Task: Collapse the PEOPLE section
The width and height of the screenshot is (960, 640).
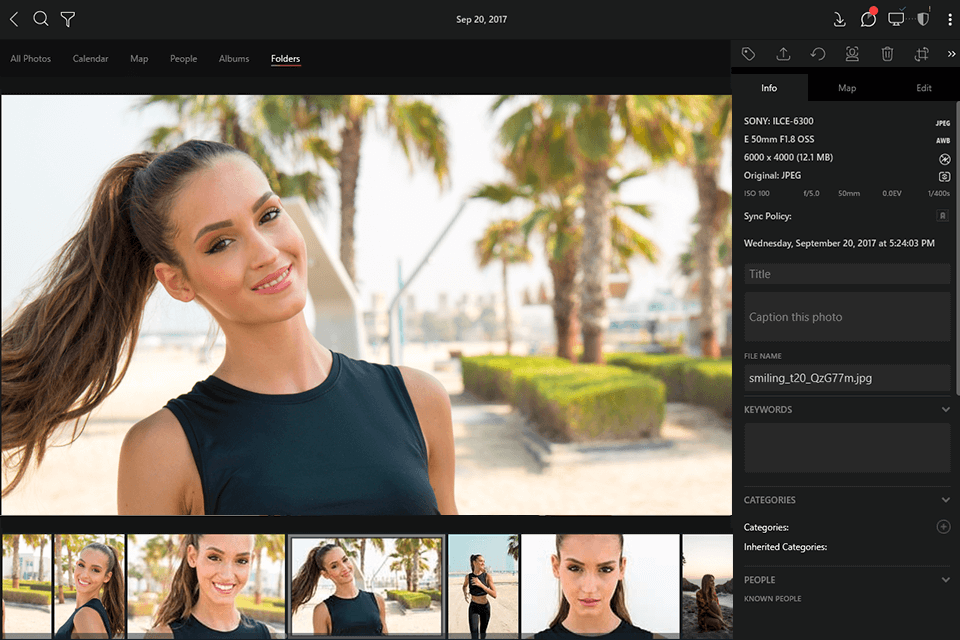Action: [945, 580]
